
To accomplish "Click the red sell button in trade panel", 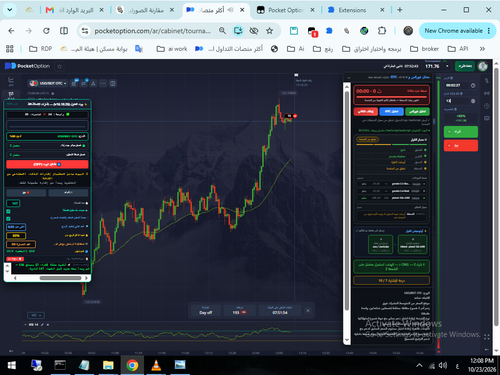I will 461,146.
